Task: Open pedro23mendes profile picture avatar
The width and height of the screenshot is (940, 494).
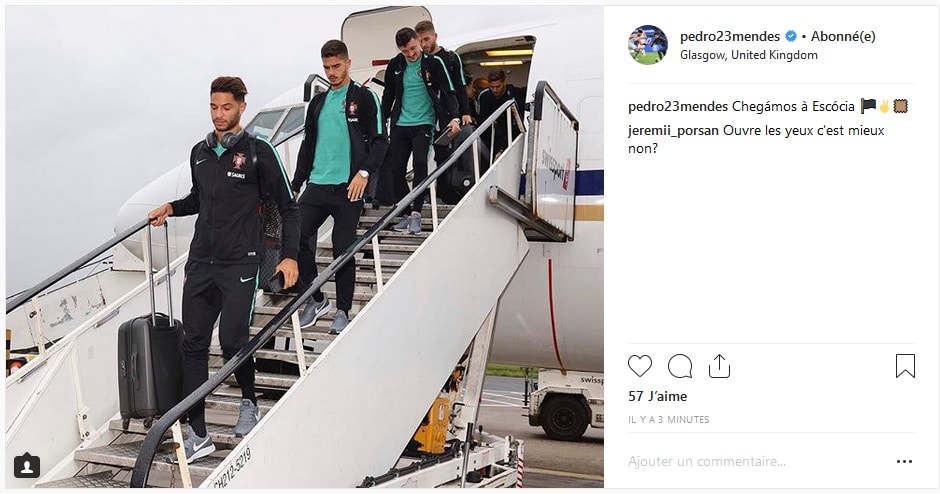Action: pyautogui.click(x=648, y=45)
